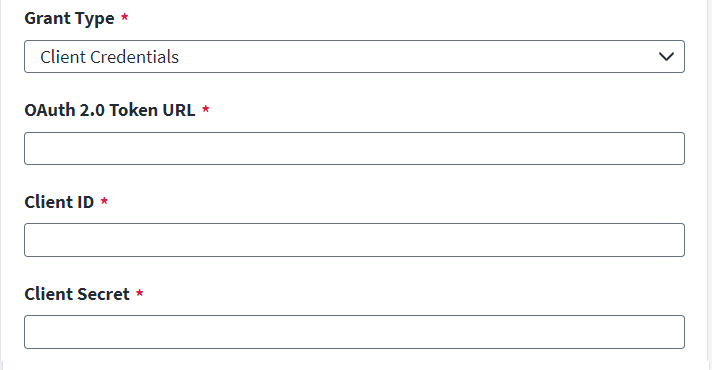The width and height of the screenshot is (712, 370).
Task: Click the red asterisk next to Client ID
Action: (x=104, y=201)
